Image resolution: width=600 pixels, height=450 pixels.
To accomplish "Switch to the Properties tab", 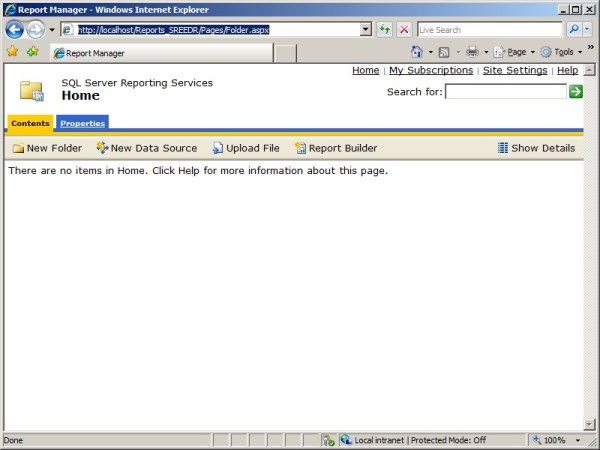I will [82, 123].
